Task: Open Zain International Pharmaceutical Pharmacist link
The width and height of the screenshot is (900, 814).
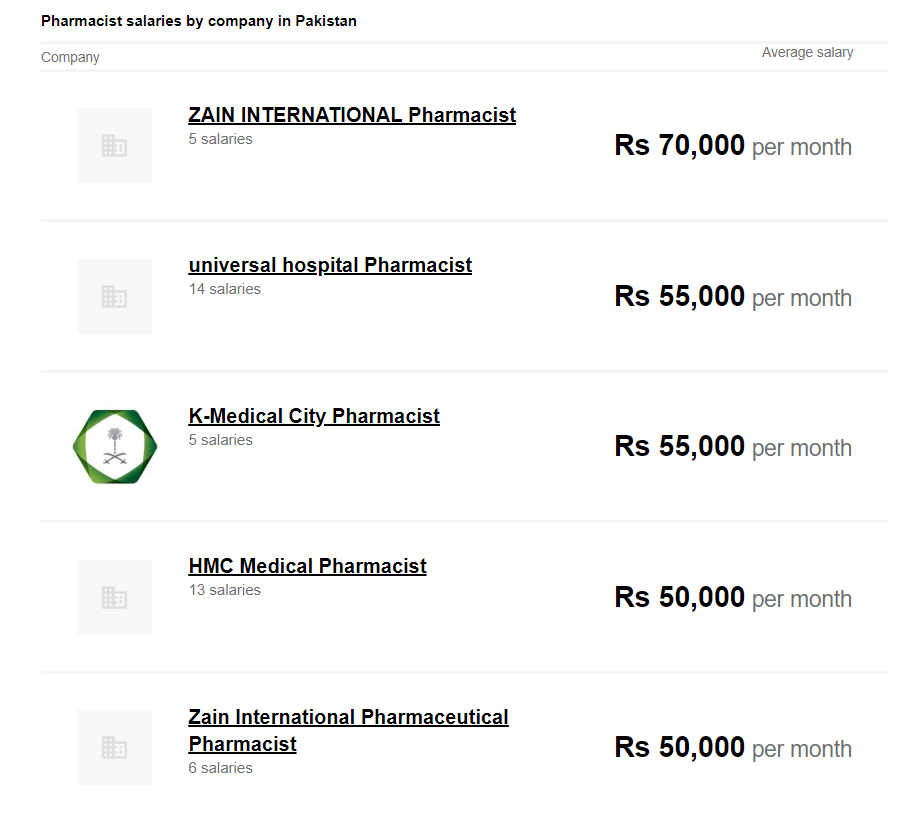Action: tap(348, 717)
